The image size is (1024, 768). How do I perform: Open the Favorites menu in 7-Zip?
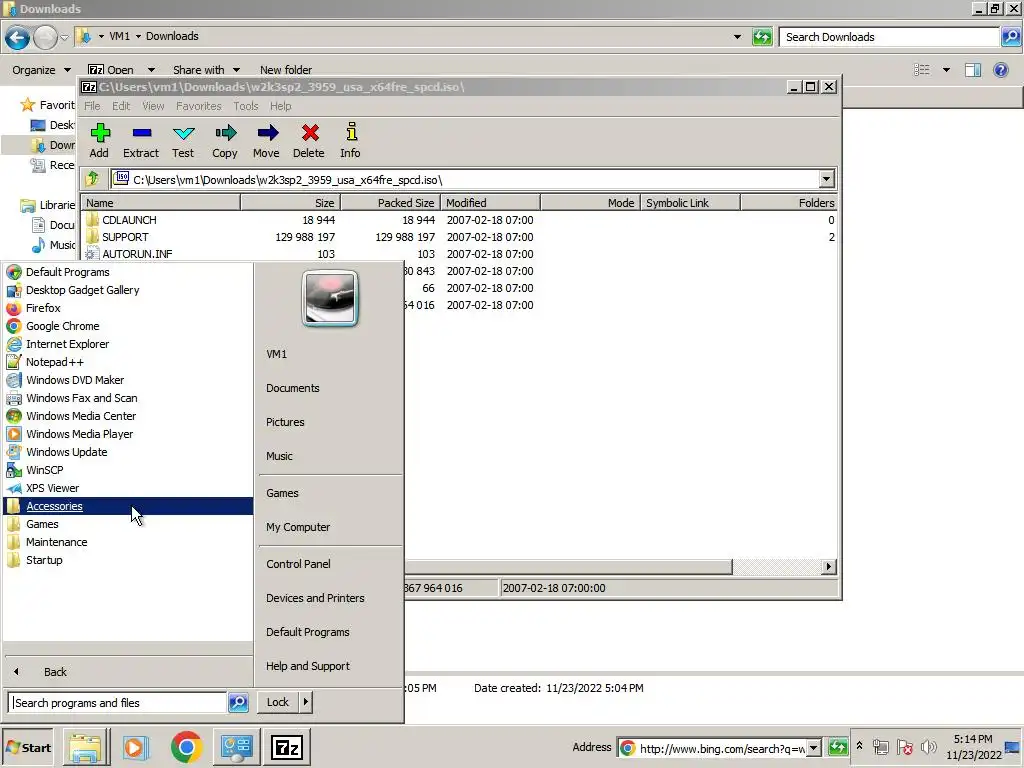pyautogui.click(x=199, y=106)
